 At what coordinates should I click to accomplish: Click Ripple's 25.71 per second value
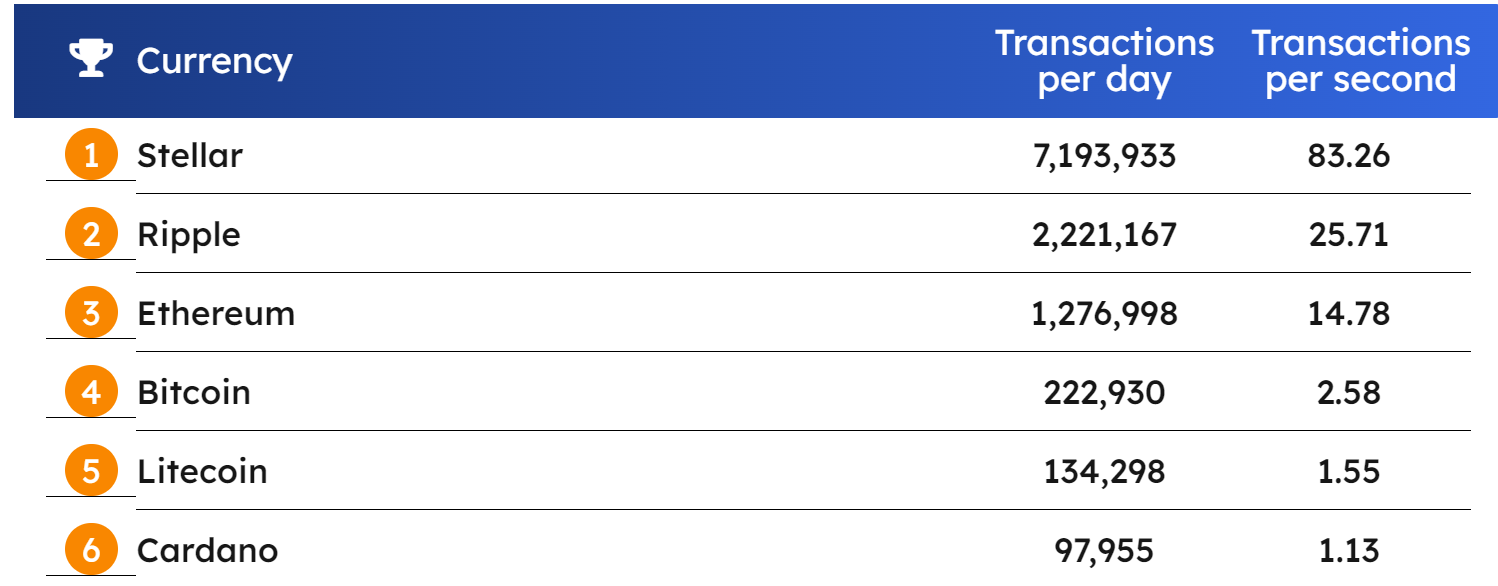pos(1349,235)
